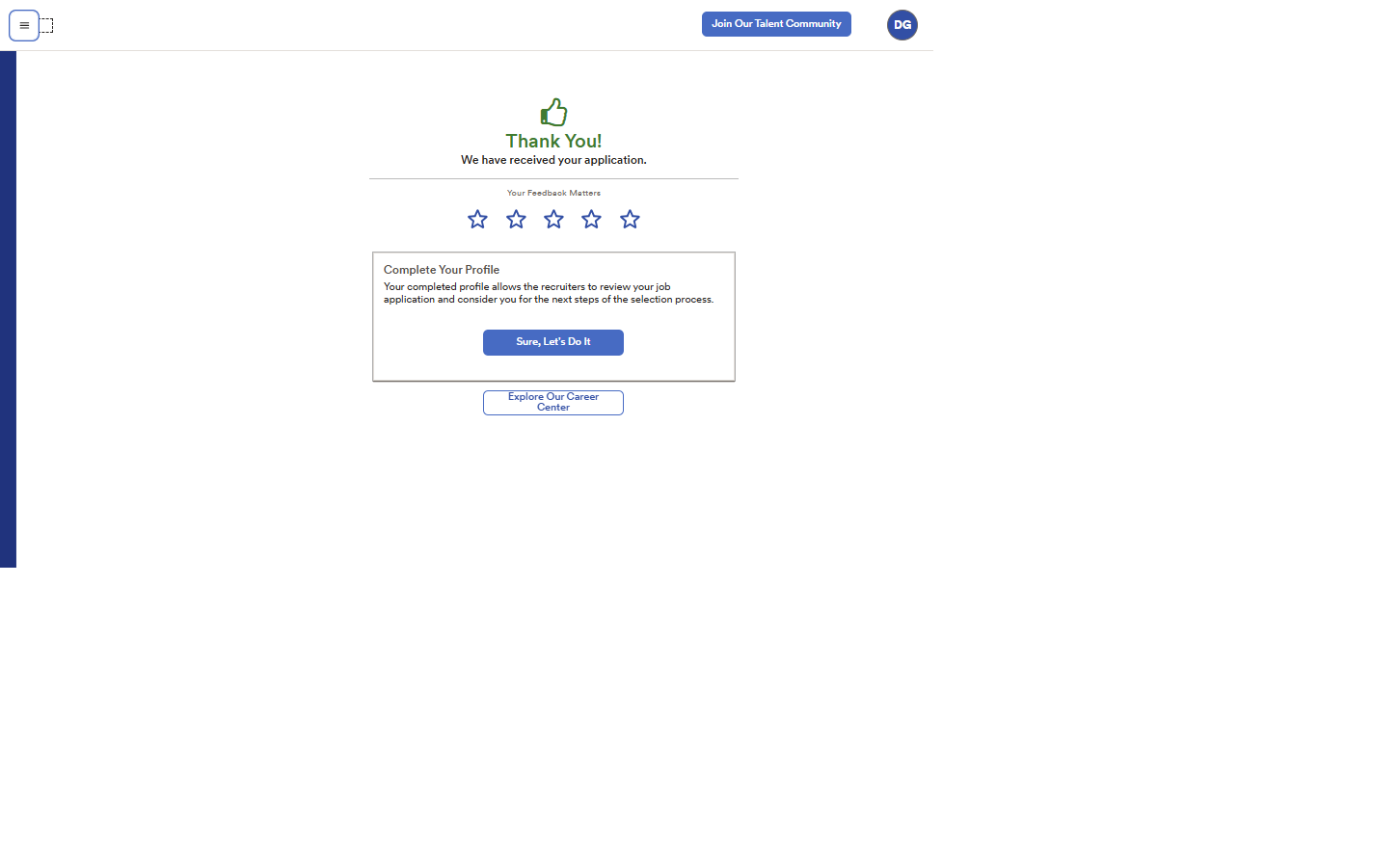
Task: Rate two stars in the feedback row
Action: coord(516,220)
